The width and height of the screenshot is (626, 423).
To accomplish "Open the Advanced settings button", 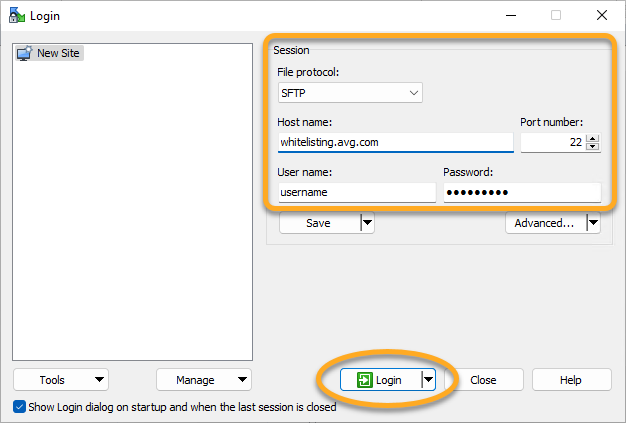I will point(544,223).
